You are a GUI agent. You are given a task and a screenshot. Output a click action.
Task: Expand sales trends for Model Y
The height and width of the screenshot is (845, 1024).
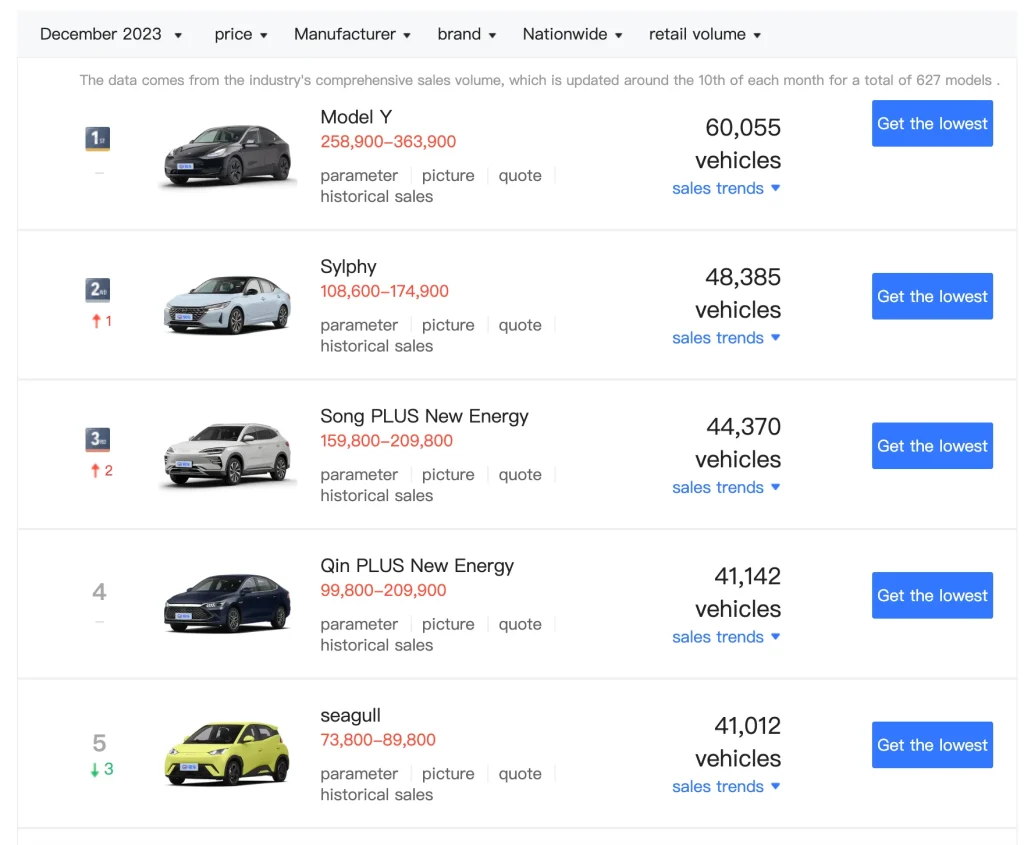click(726, 188)
